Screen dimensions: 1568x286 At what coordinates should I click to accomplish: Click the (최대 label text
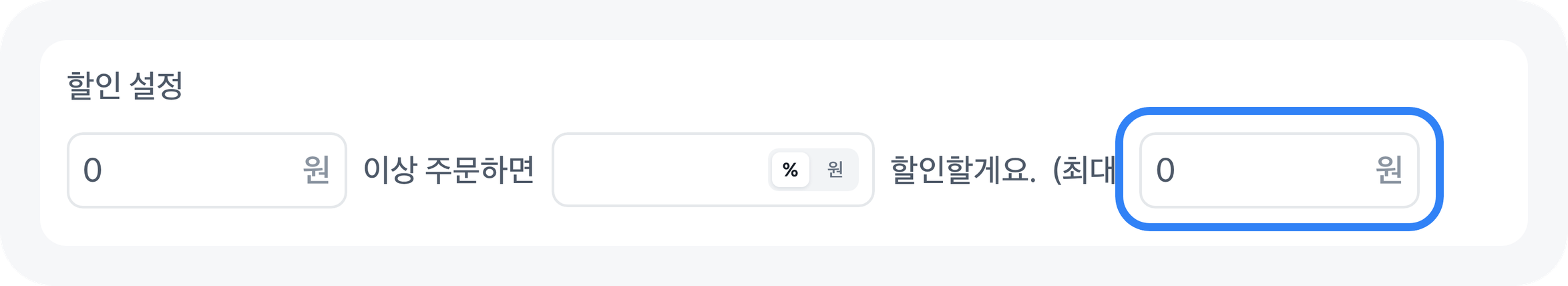click(x=1083, y=170)
